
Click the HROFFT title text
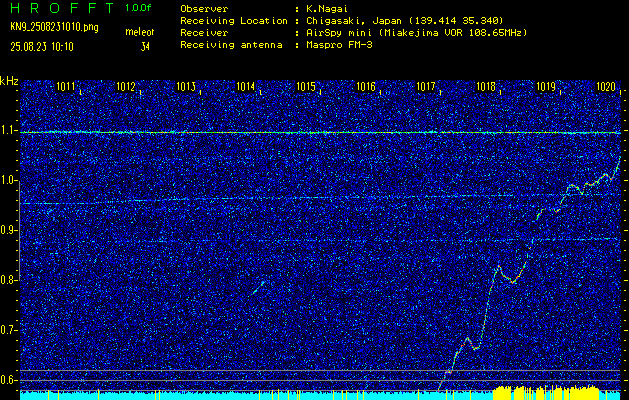(62, 8)
